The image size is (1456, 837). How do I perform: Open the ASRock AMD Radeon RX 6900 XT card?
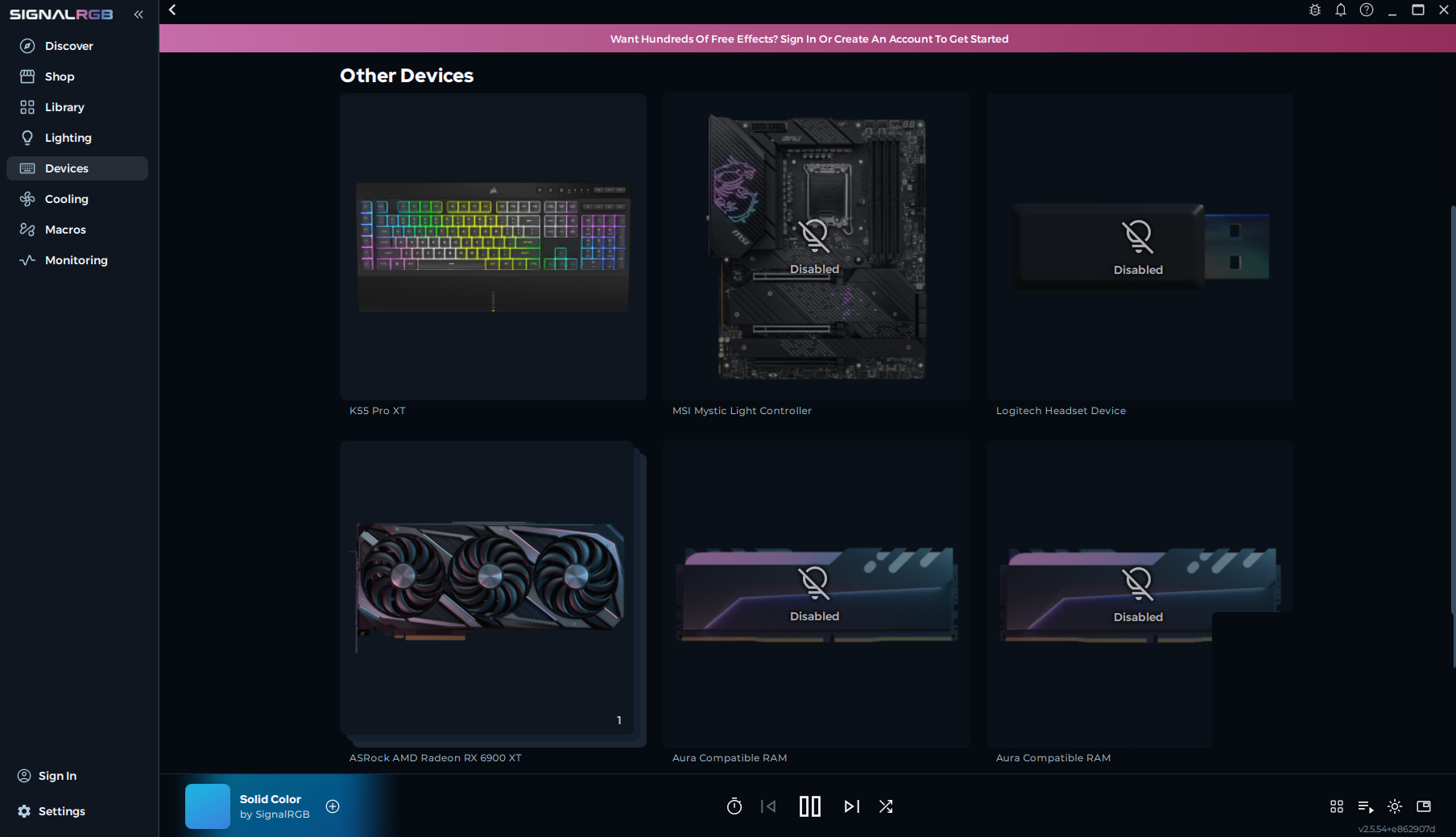pos(493,594)
